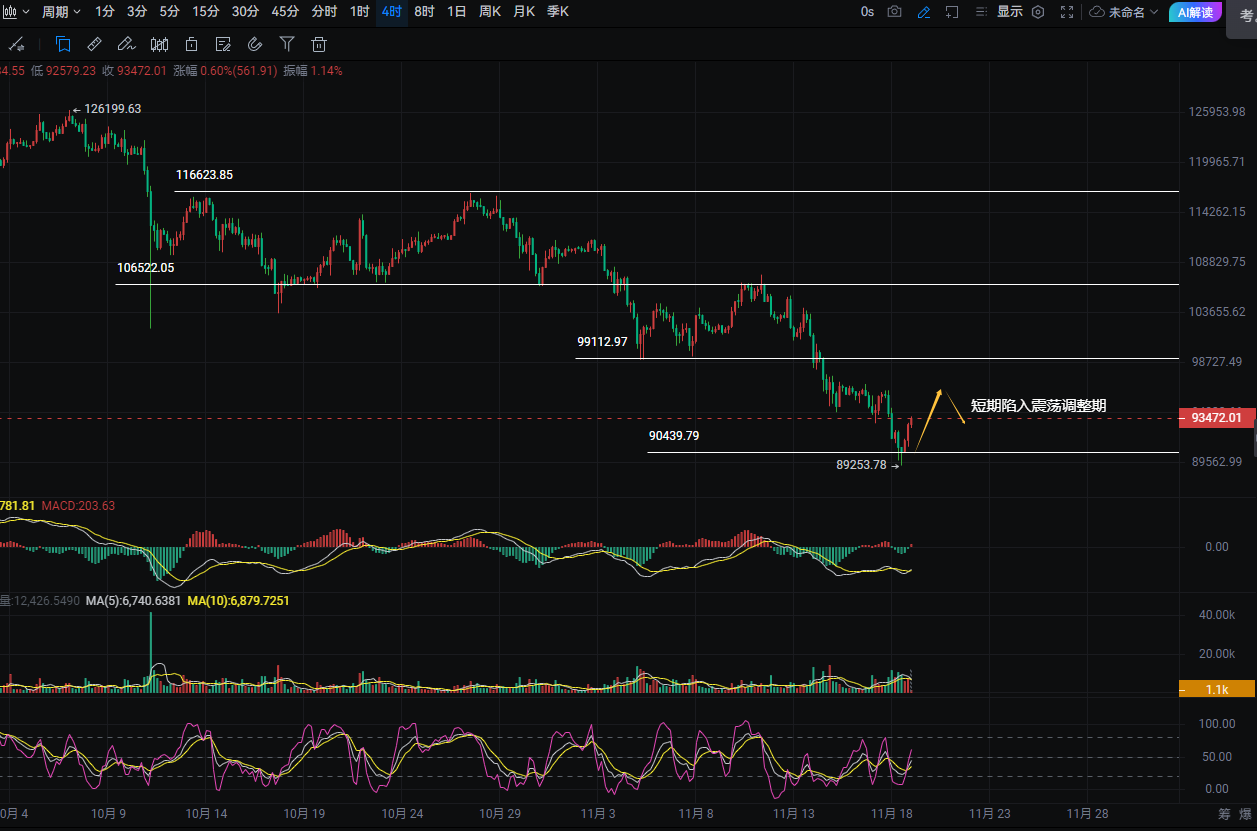
Task: Select the ruler measurement tool
Action: (x=94, y=44)
